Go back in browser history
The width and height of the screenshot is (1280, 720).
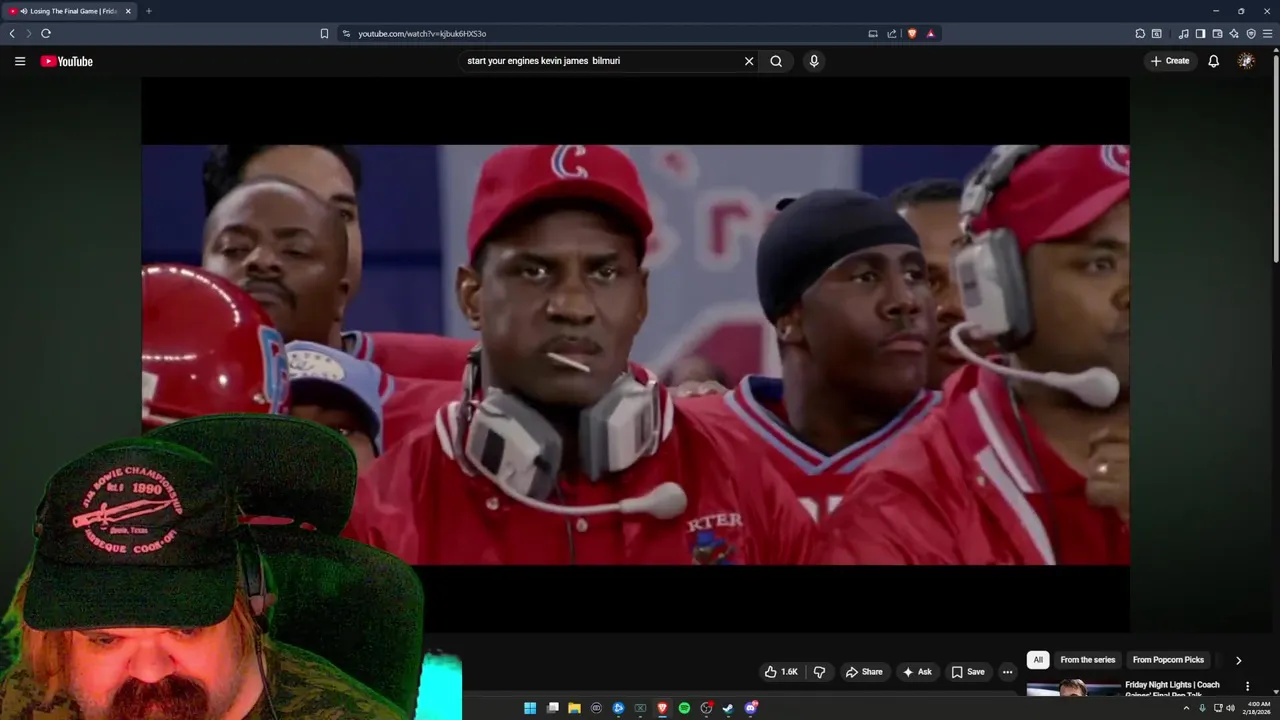point(12,33)
